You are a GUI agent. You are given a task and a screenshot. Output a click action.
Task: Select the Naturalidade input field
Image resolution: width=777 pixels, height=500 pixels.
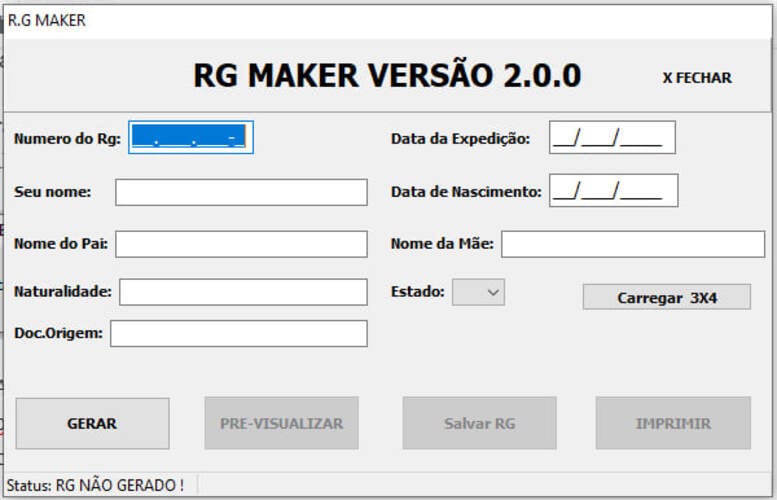(243, 292)
